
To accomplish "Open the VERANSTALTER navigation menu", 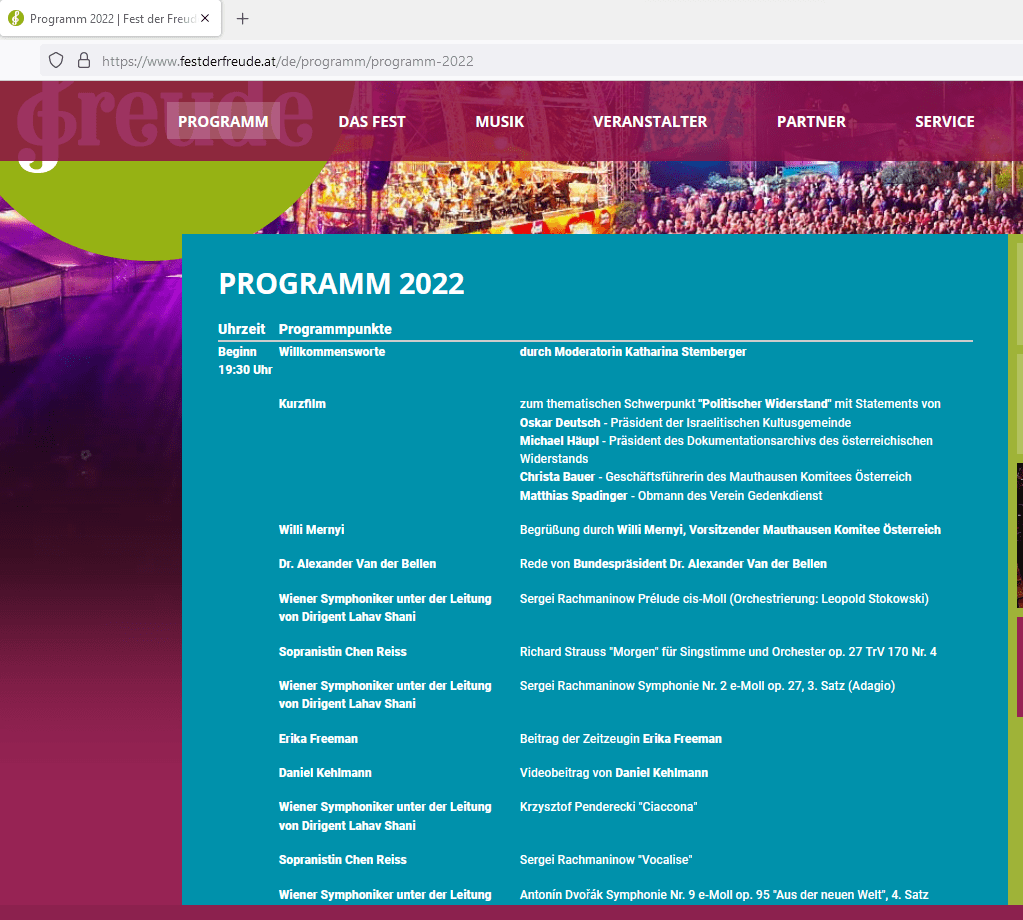I will 650,122.
